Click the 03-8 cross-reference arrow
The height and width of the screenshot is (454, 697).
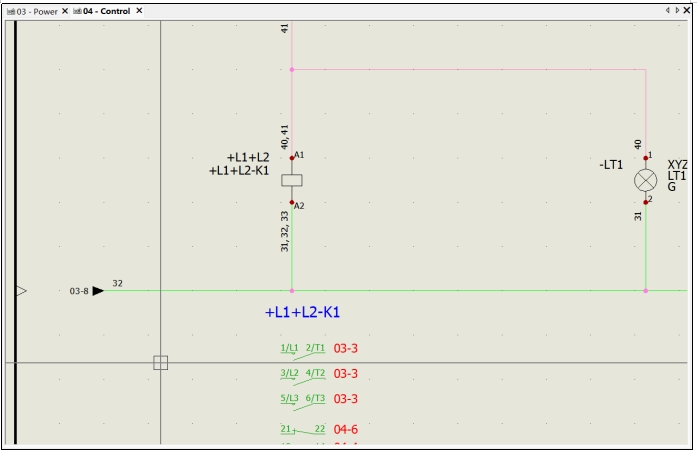[98, 291]
